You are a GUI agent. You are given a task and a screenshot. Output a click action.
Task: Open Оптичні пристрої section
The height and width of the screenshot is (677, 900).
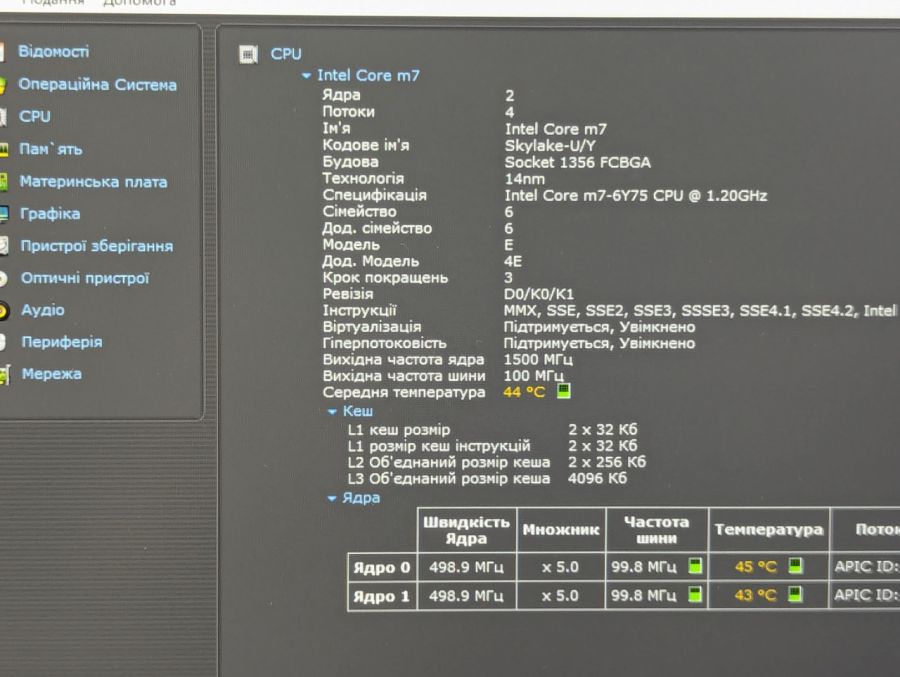[x=85, y=278]
